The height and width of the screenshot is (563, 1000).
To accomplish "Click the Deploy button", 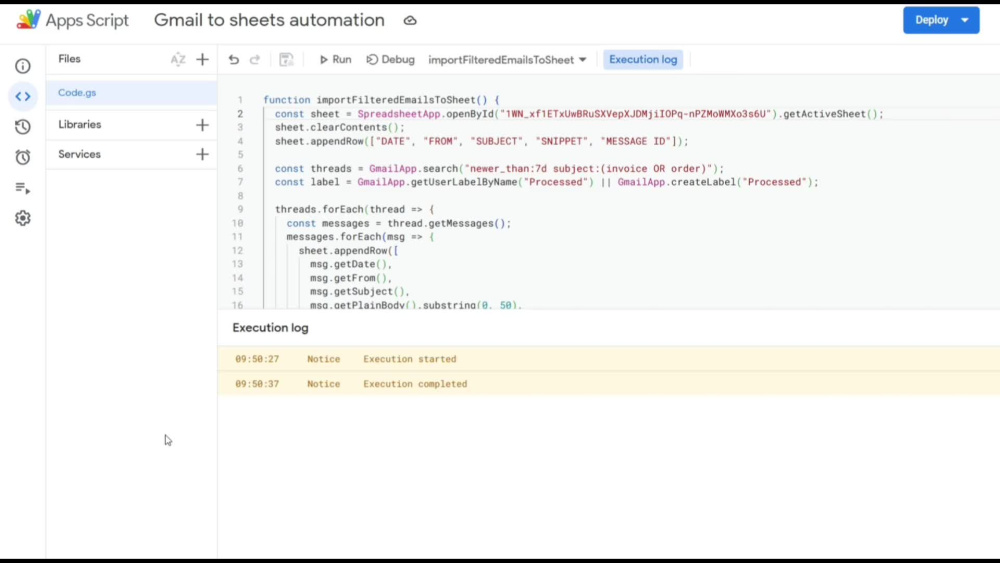I will [x=931, y=20].
